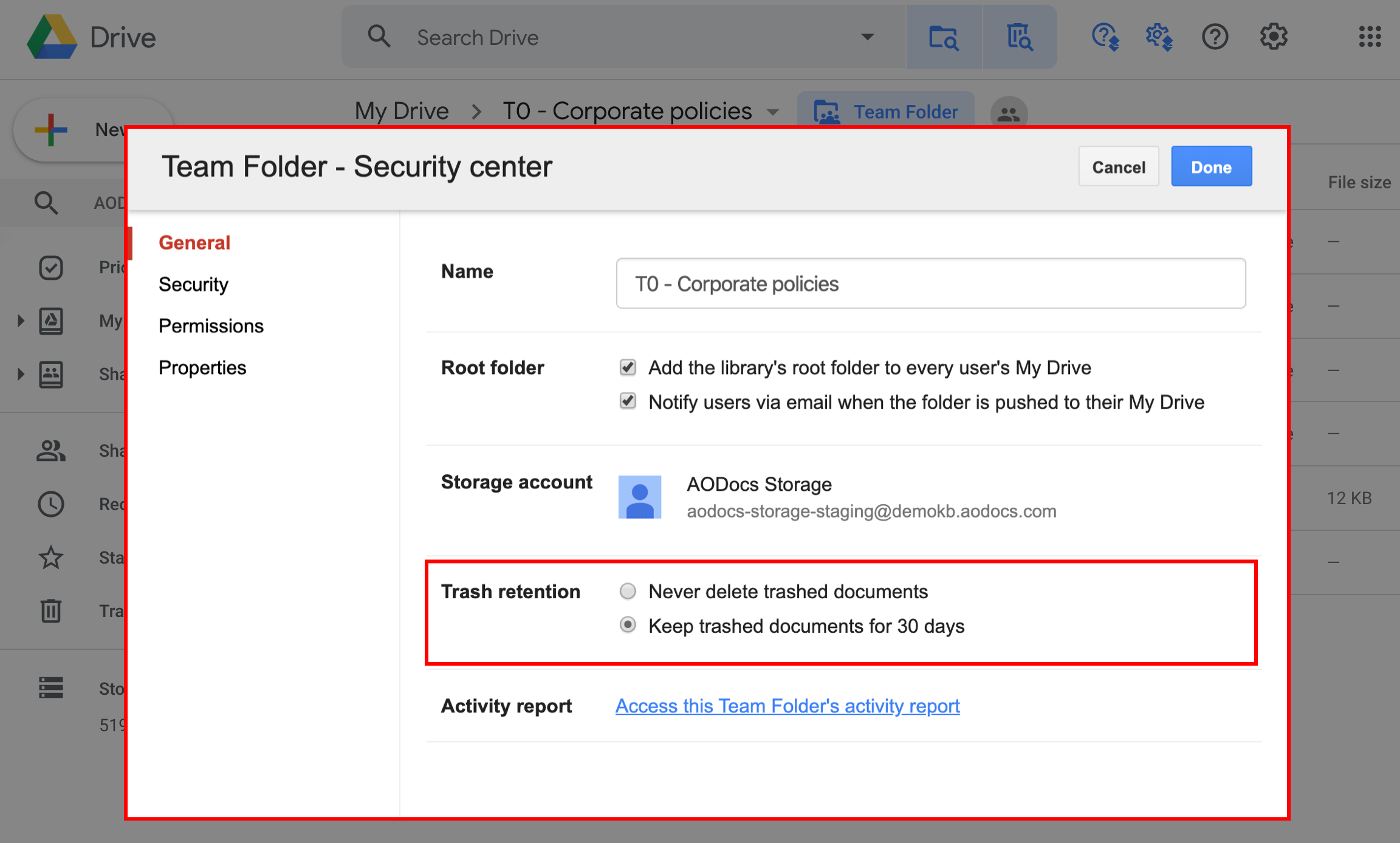Click the My Drive icon in the sidebar
Screen dimensions: 1400x843
click(50, 321)
